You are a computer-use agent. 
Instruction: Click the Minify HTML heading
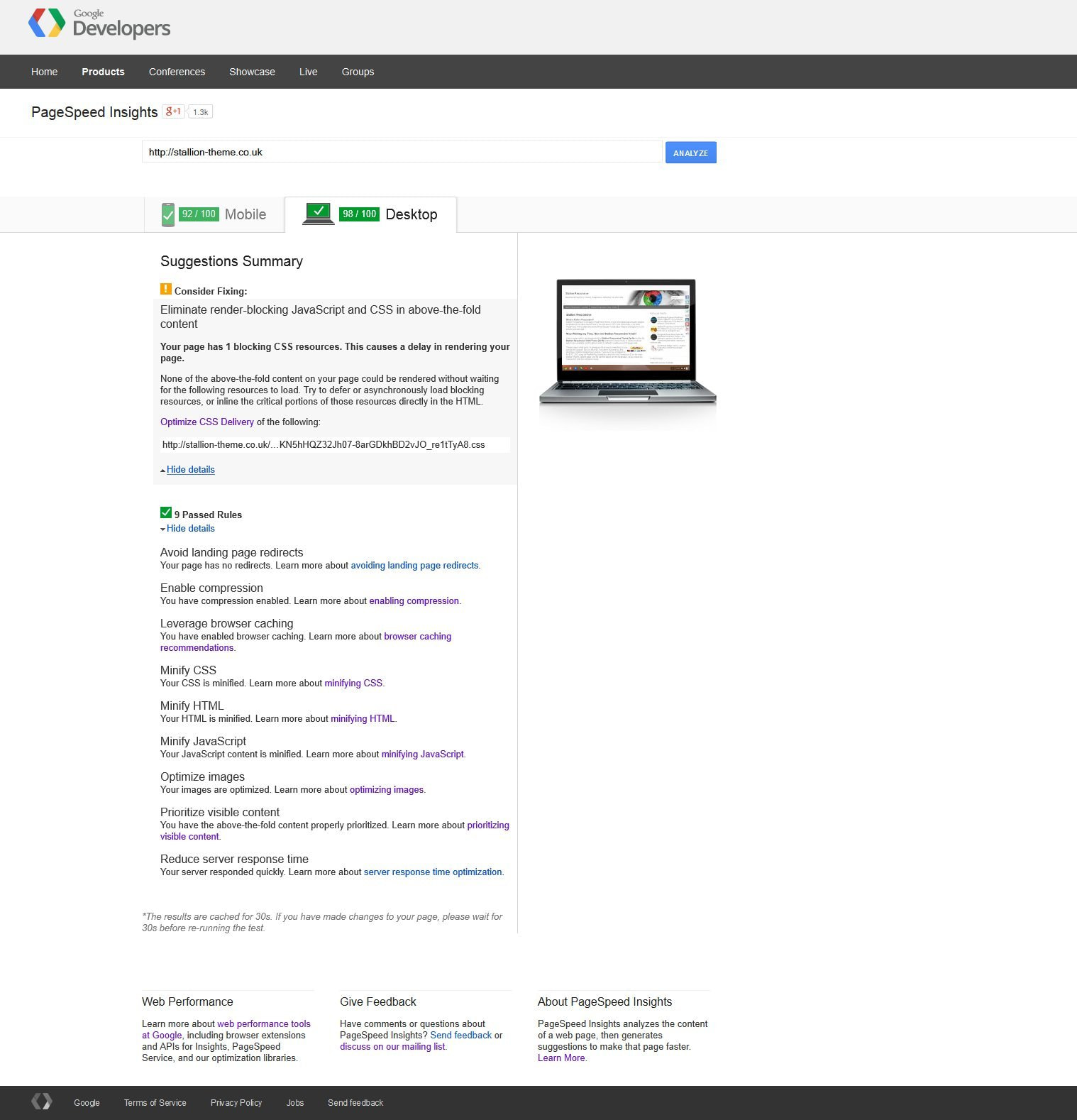pos(192,706)
